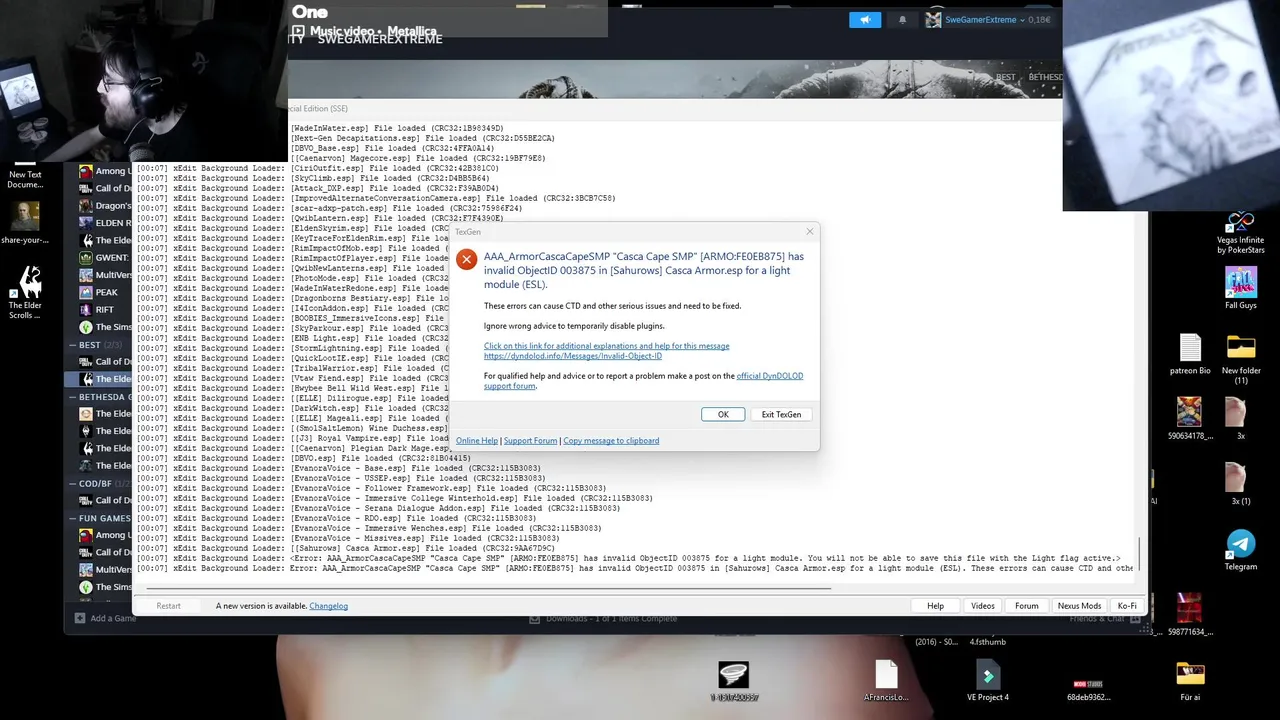1280x720 pixels.
Task: Click the SWEGAMEREXTREME header text in Steam
Action: (379, 39)
